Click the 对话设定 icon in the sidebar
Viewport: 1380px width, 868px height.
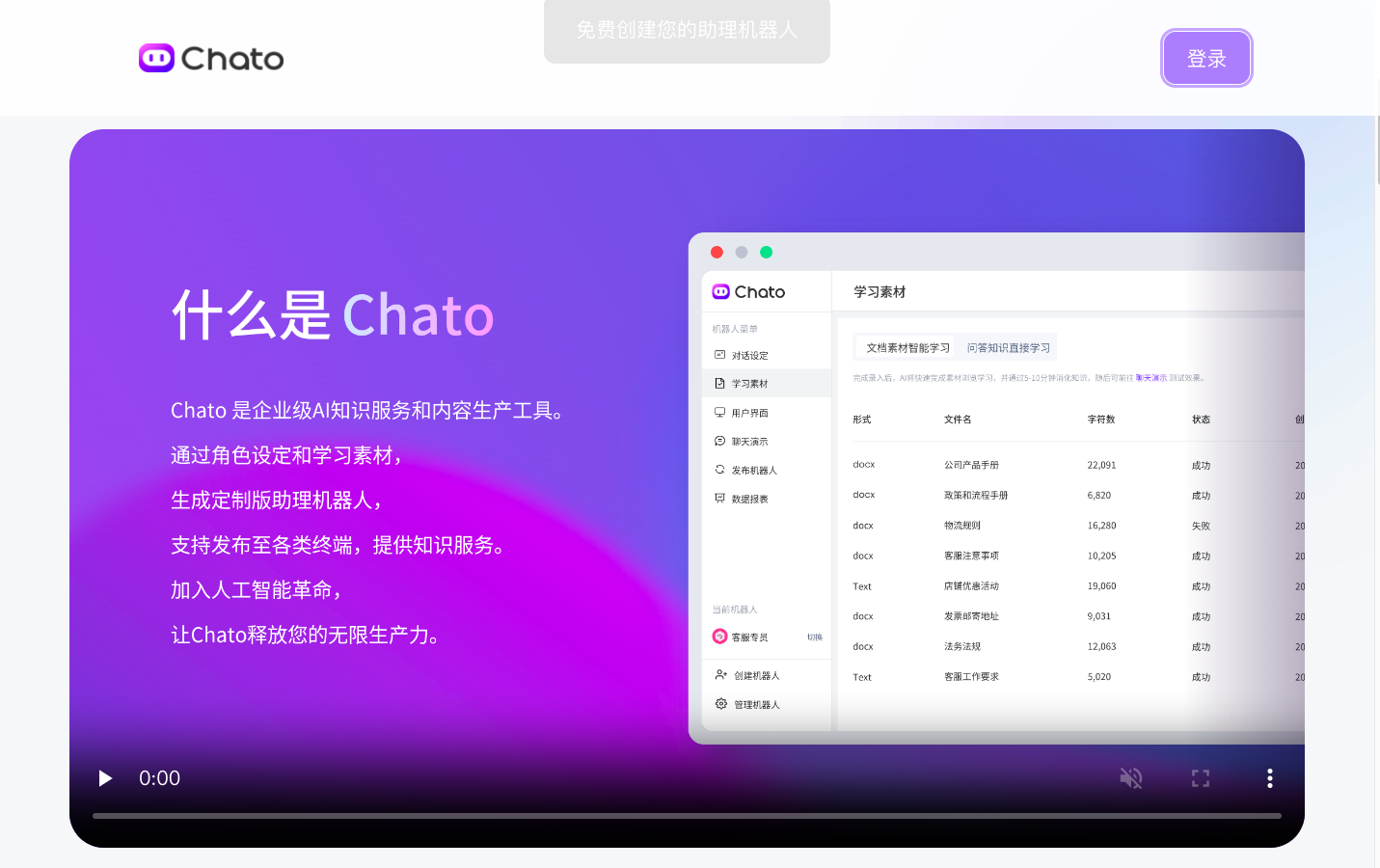[719, 355]
